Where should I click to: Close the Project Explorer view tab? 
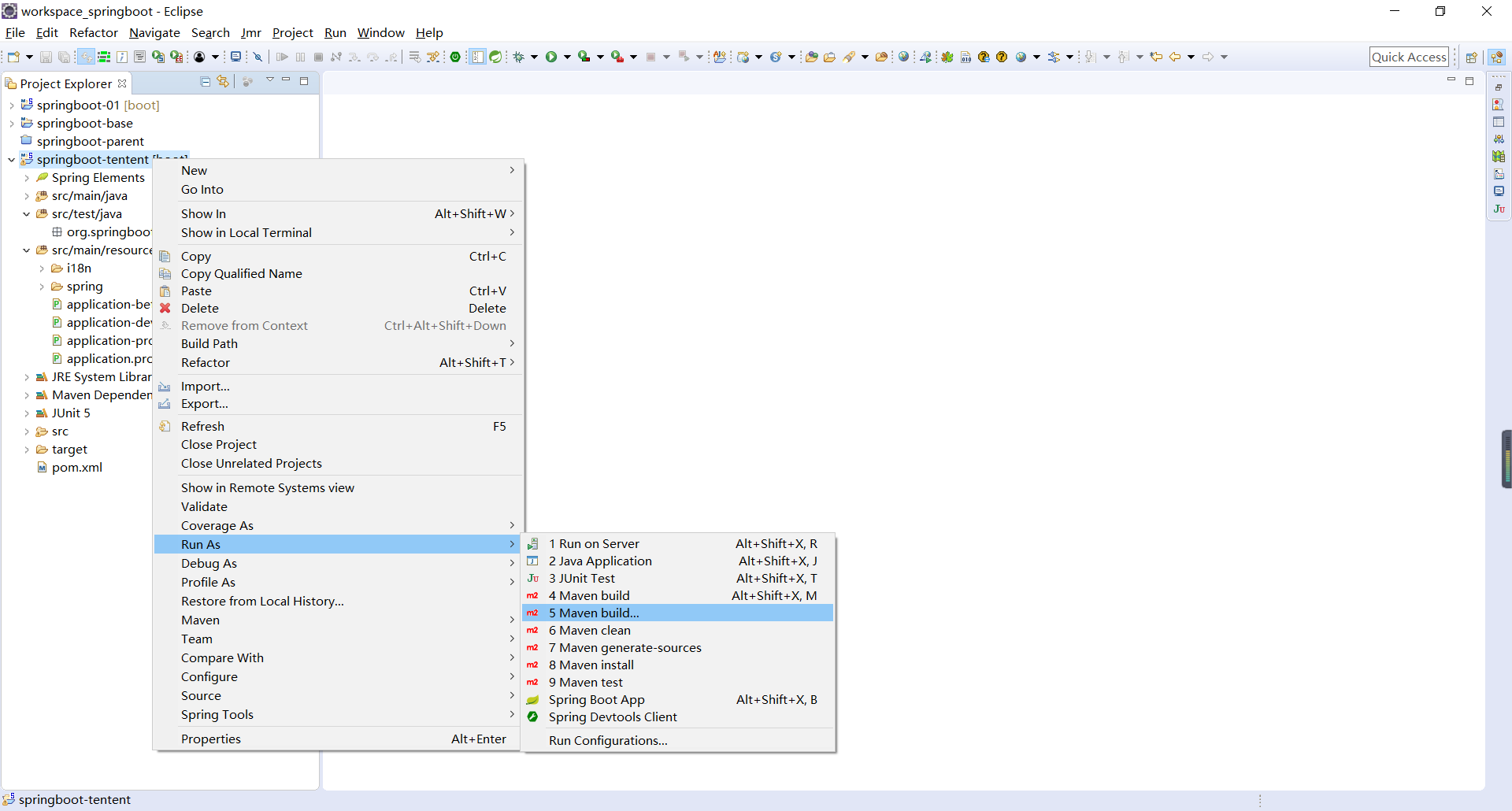point(122,83)
